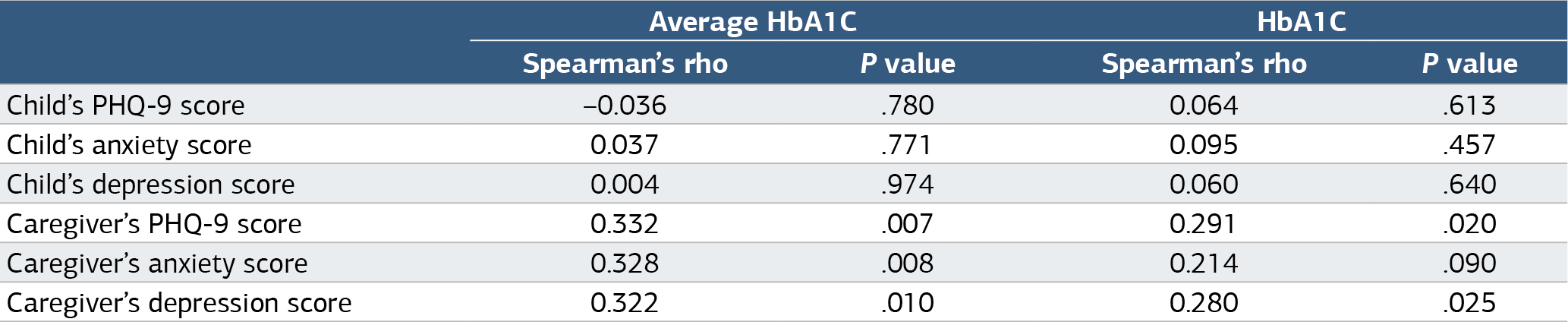Select the Child's anxiety score row label

[129, 144]
